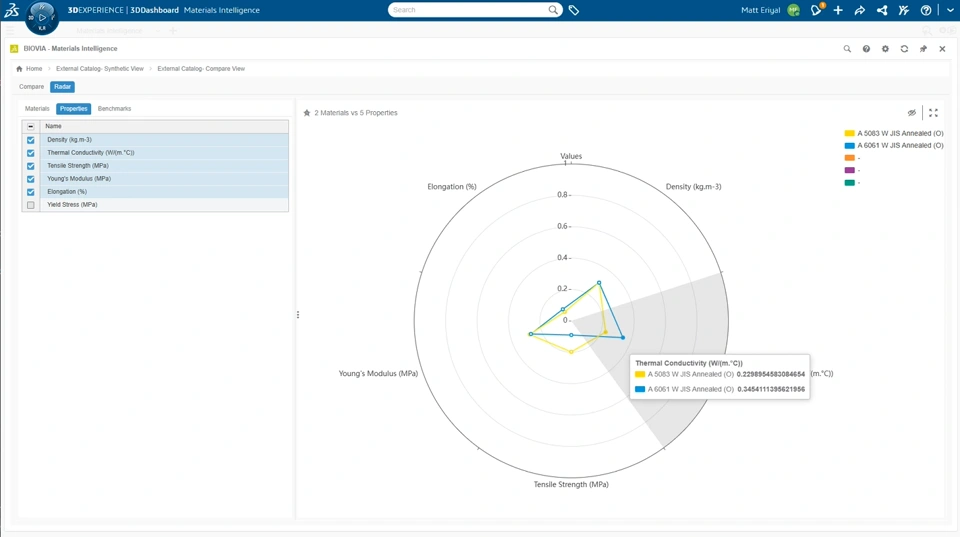The height and width of the screenshot is (537, 960).
Task: Uncheck Tensile Strength (MPa) checkbox
Action: pyautogui.click(x=31, y=166)
